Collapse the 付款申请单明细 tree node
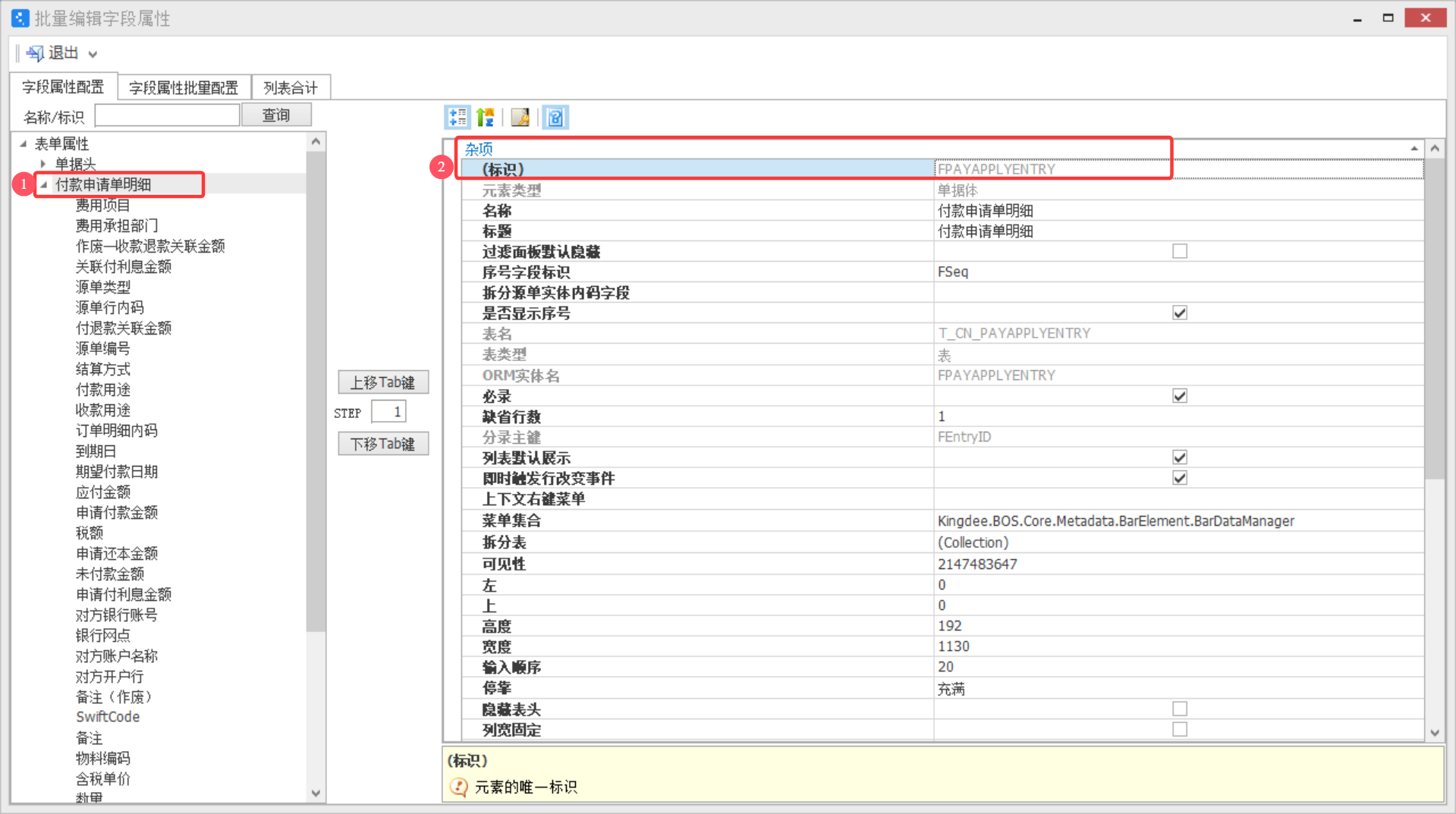 44,184
